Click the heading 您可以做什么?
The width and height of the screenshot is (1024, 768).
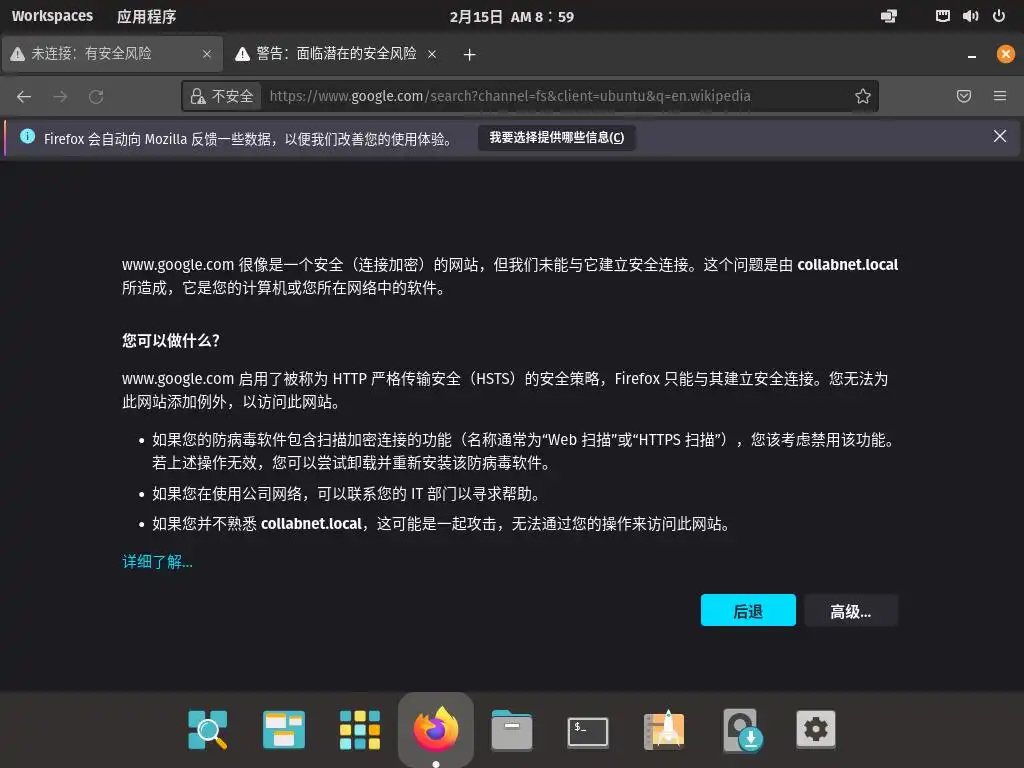click(171, 340)
